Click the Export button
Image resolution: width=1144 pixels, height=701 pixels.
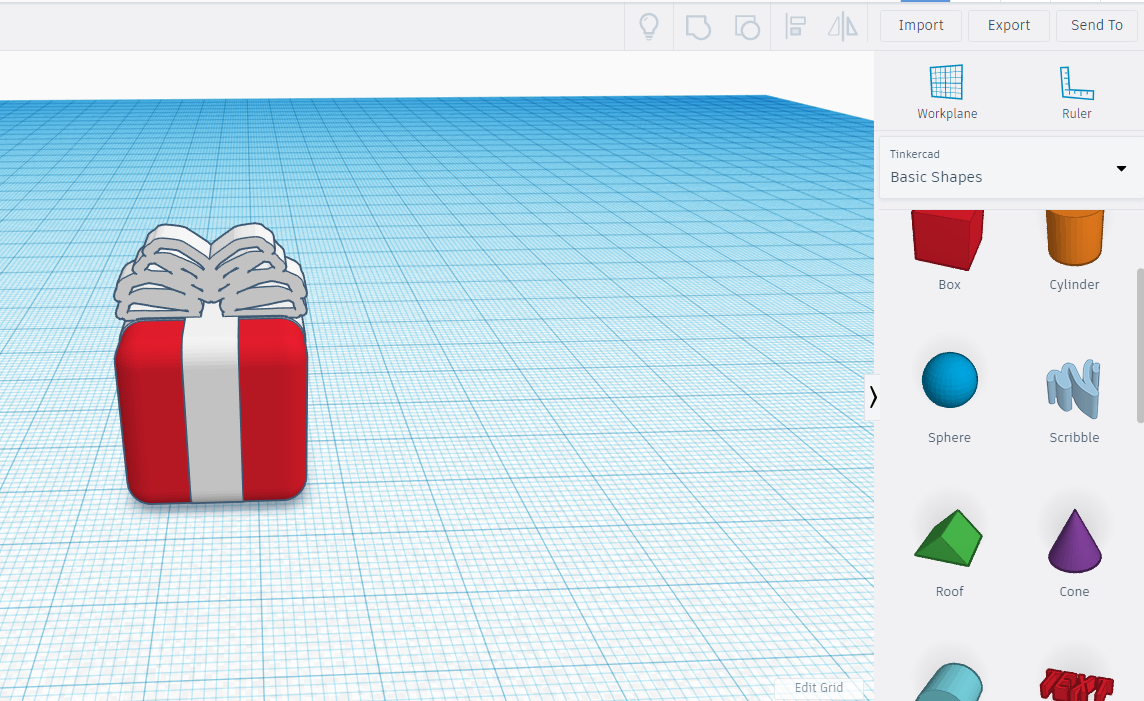1008,26
